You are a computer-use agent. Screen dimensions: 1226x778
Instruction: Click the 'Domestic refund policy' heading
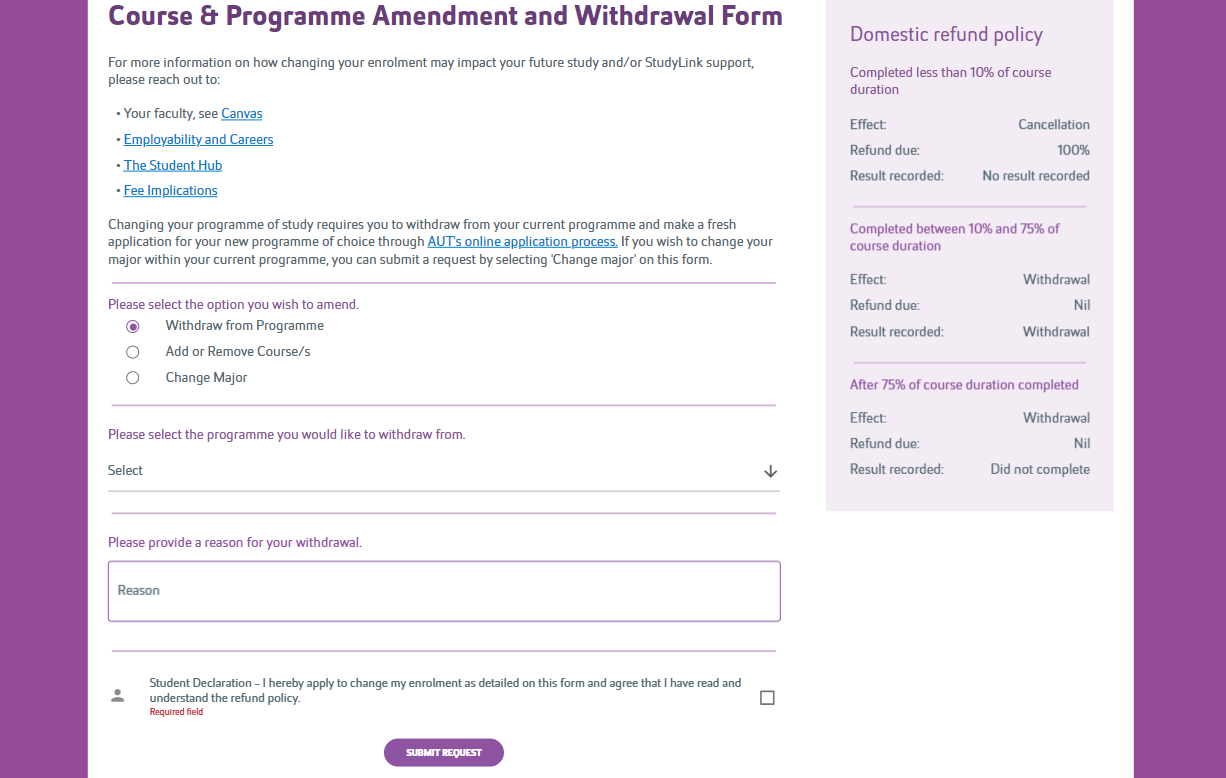(946, 34)
